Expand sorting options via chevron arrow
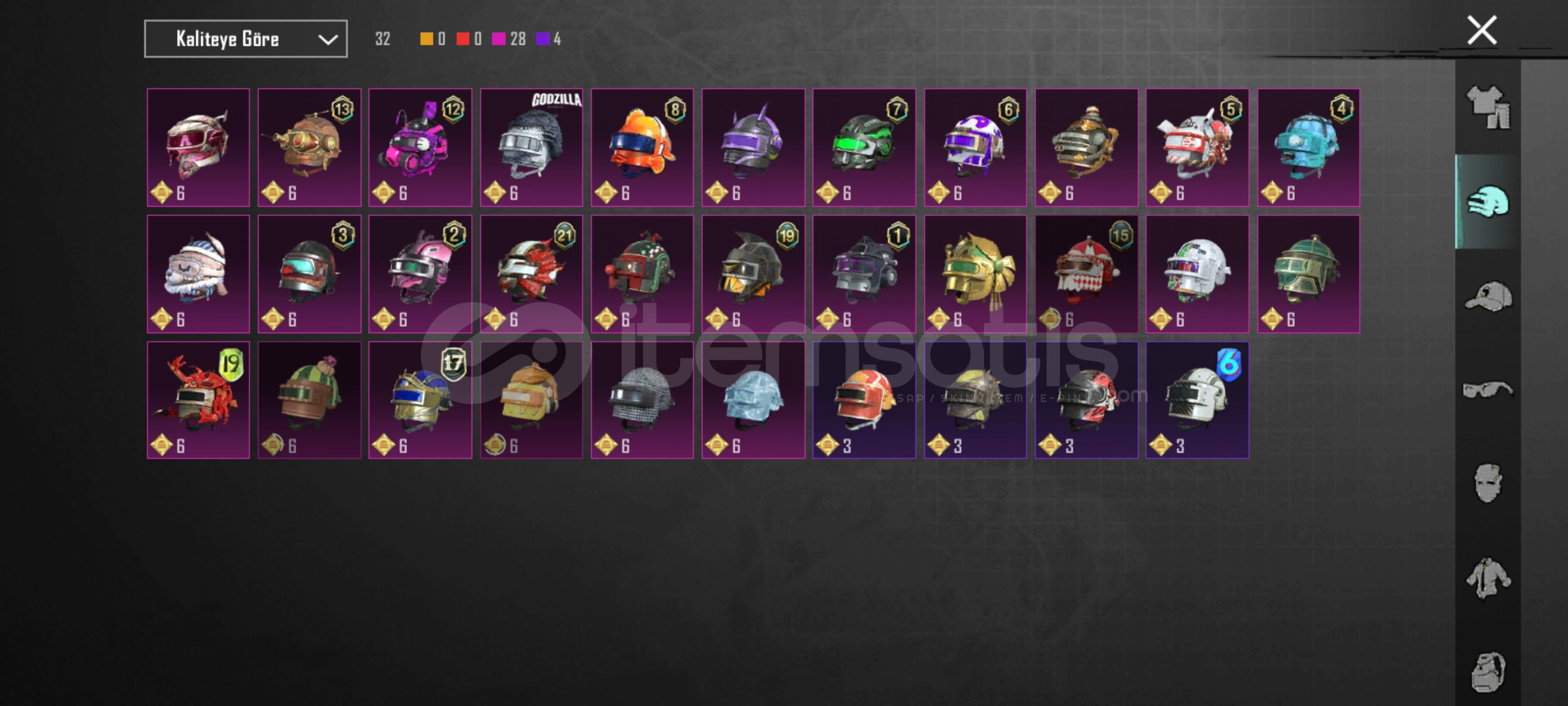Image resolution: width=1568 pixels, height=706 pixels. click(328, 40)
